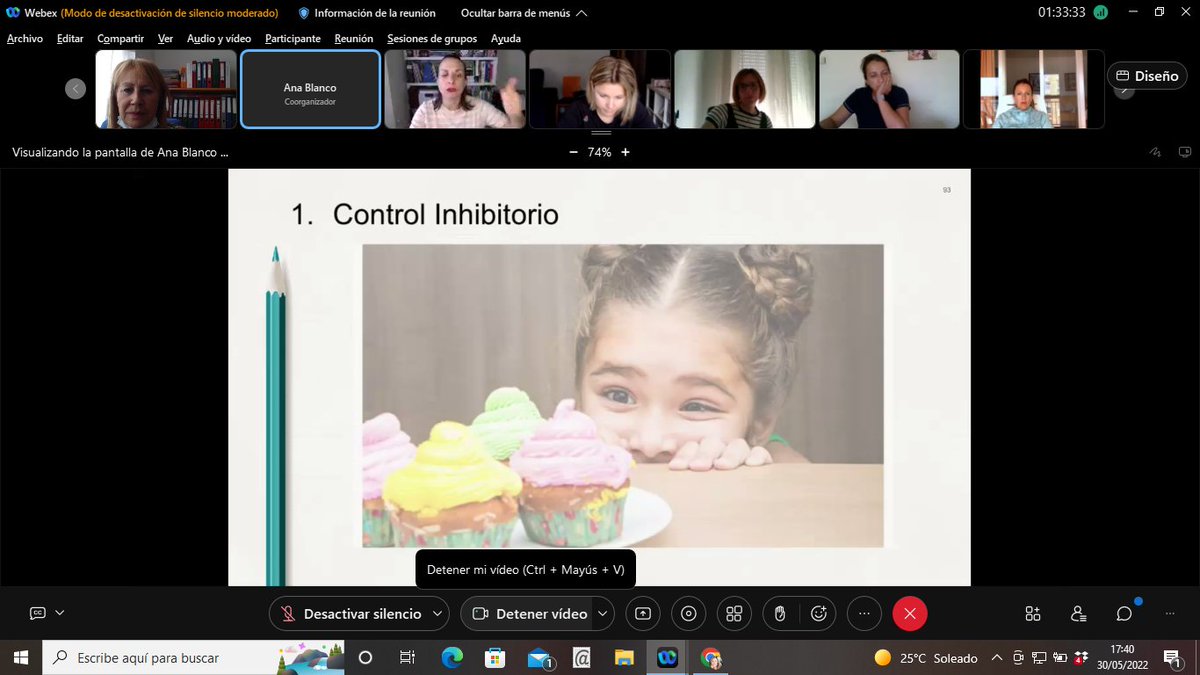Viewport: 1200px width, 675px height.
Task: Open the Diseño layout button
Action: (1146, 75)
